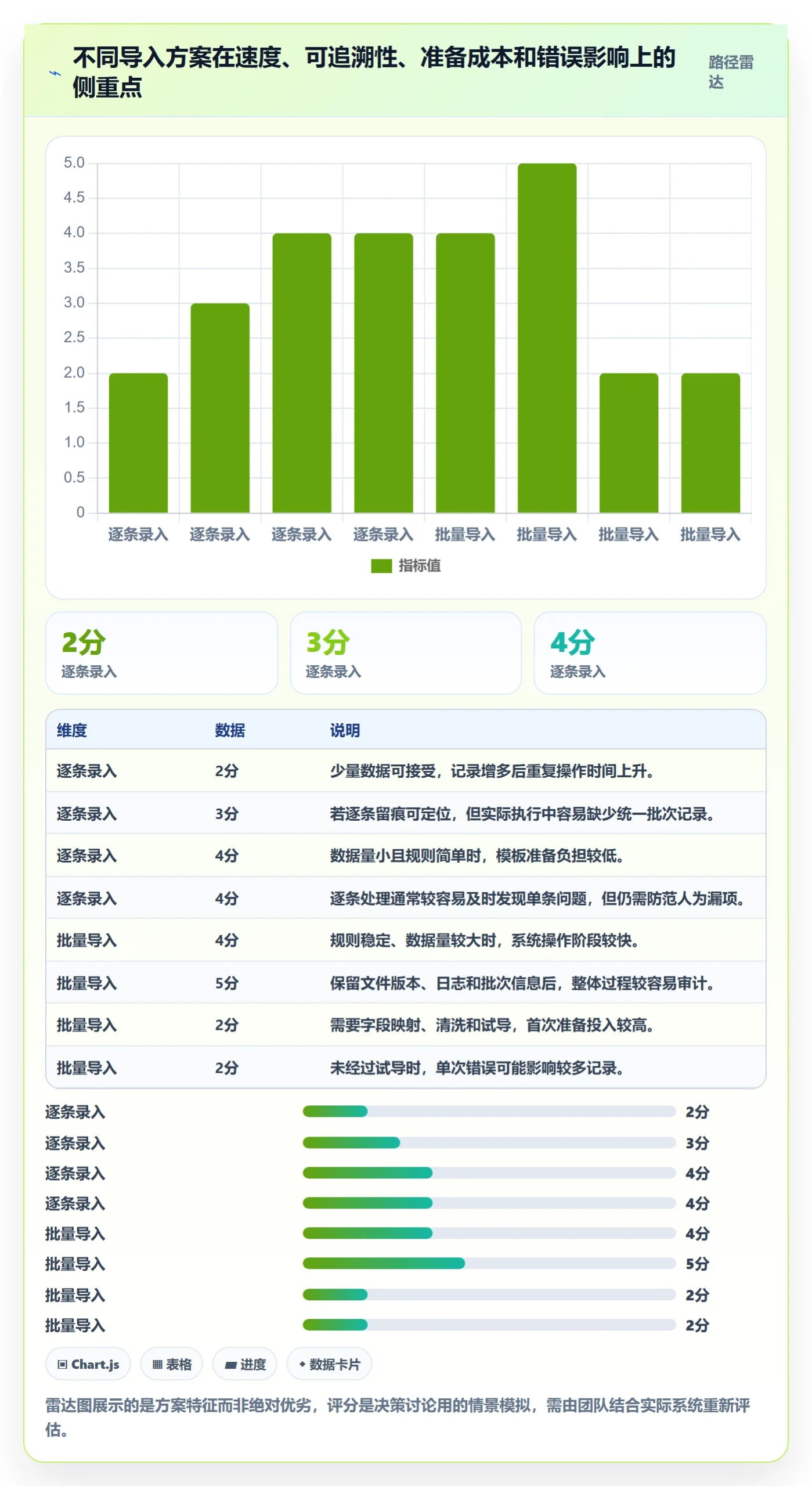
Task: Select text '数据量小且规则简单时，模板准备负担较低。'
Action: tap(478, 856)
